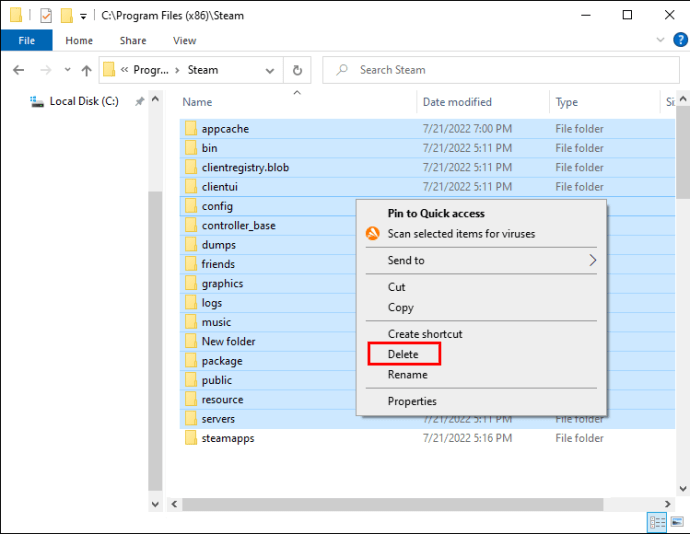This screenshot has height=534, width=690.
Task: Select the package folder icon
Action: click(x=191, y=361)
